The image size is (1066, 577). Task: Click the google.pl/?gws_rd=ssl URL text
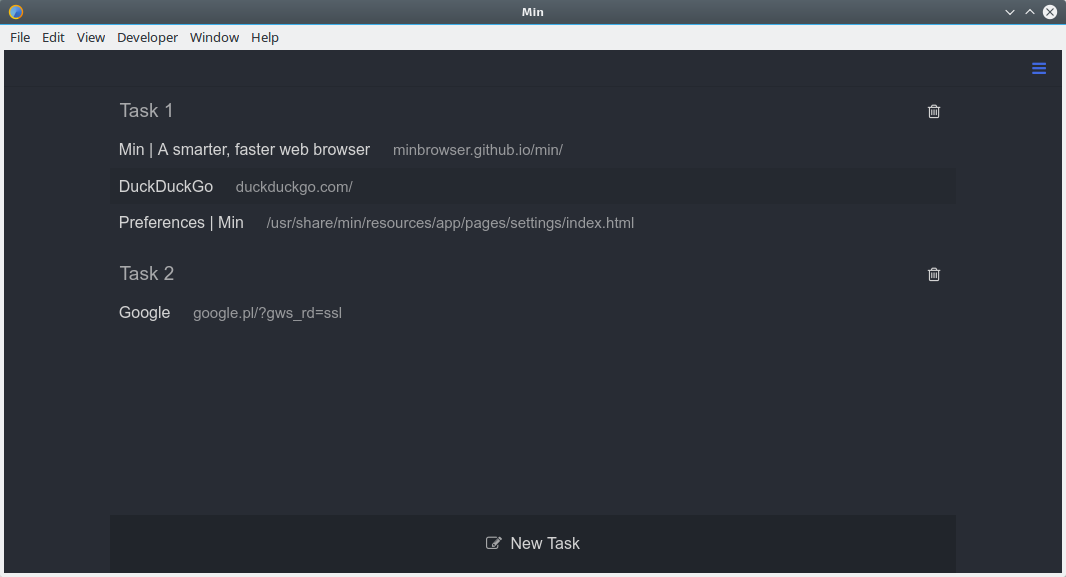(x=267, y=313)
